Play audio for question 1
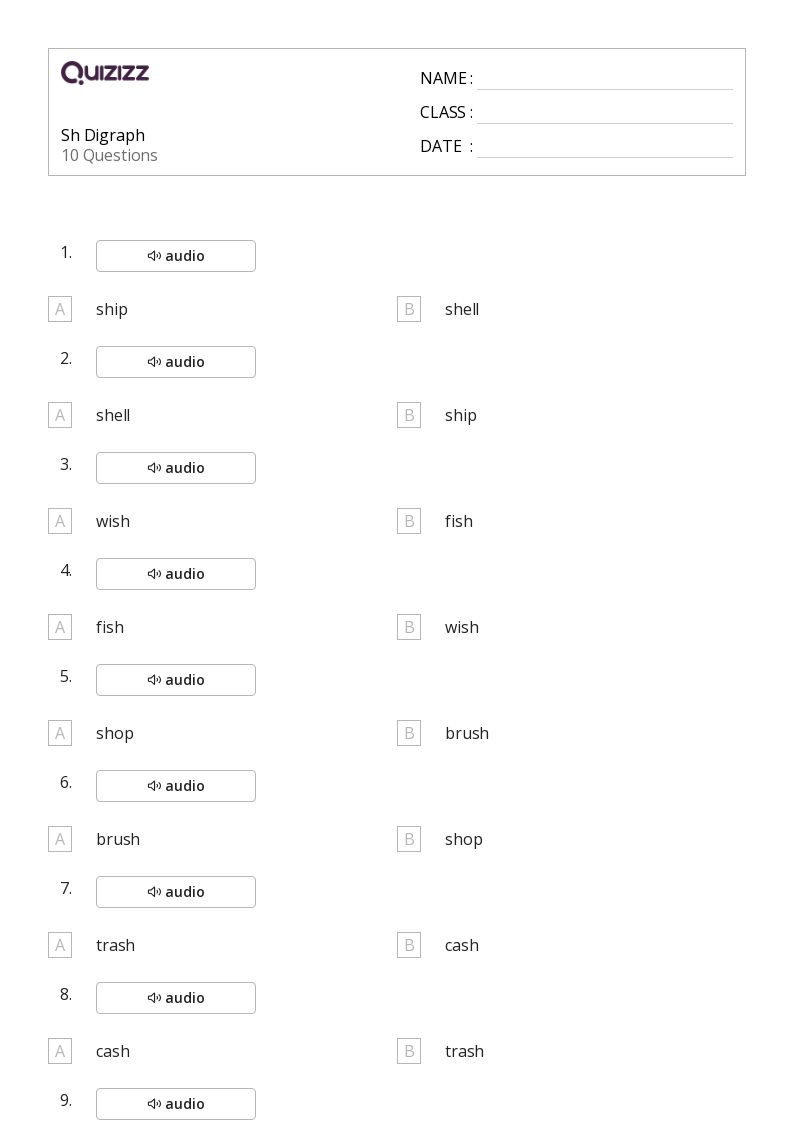The image size is (794, 1123). [176, 256]
